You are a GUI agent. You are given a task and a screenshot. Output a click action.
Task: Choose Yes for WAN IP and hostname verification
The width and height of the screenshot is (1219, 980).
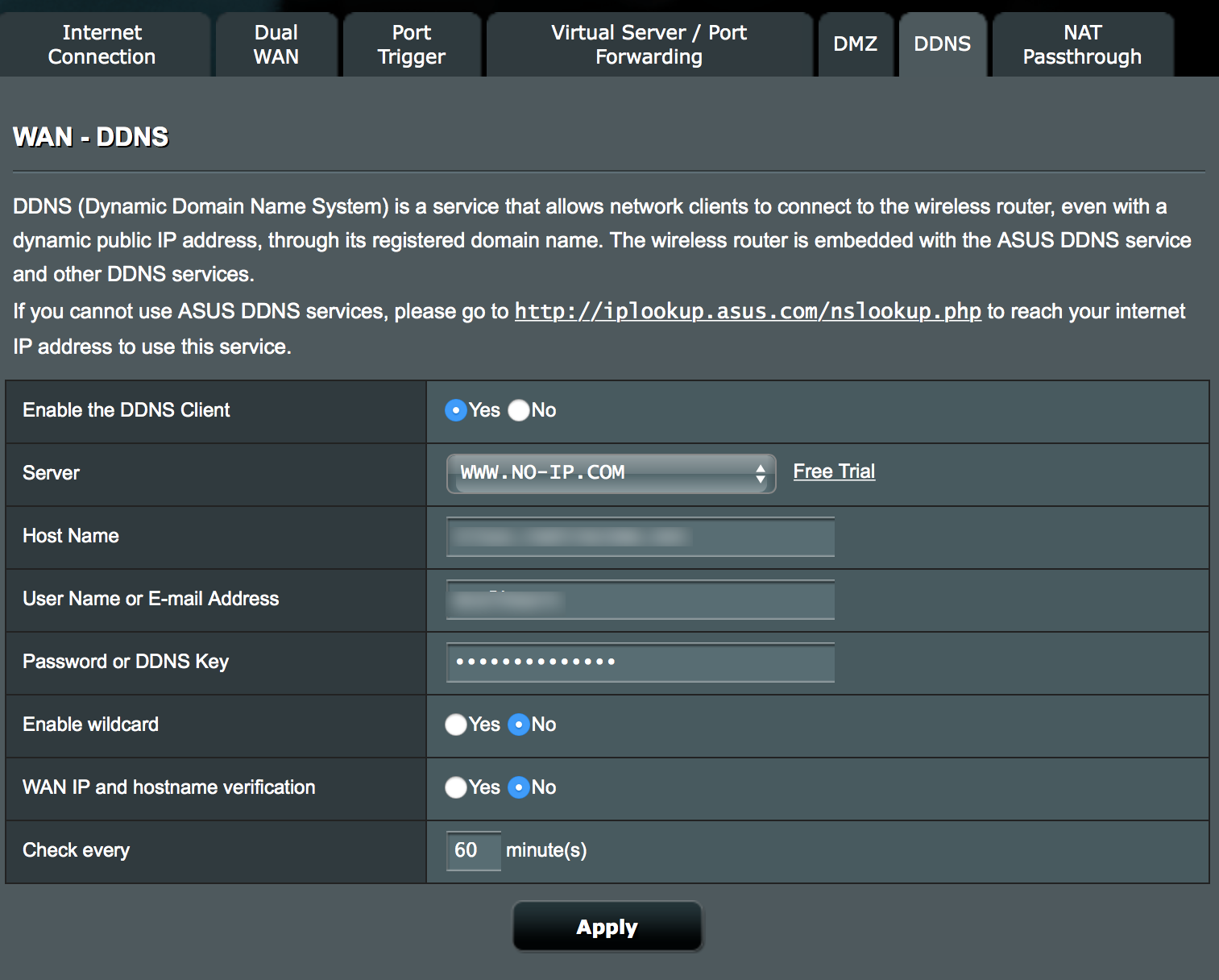(456, 787)
